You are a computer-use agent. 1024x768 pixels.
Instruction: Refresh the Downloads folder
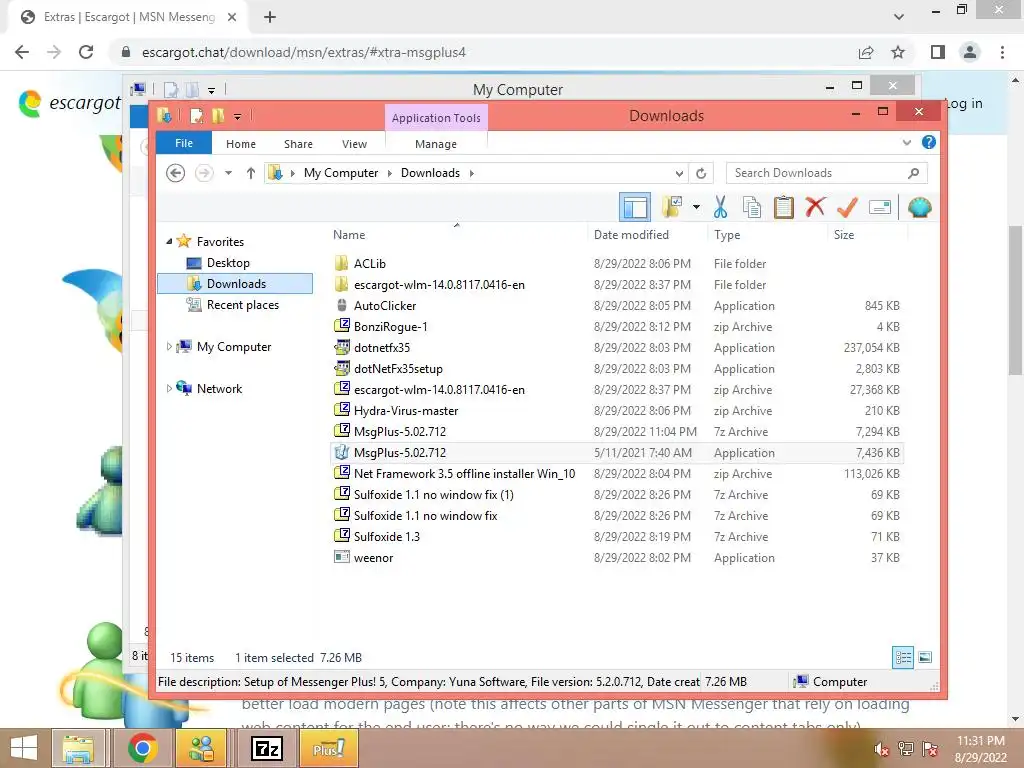[x=701, y=173]
